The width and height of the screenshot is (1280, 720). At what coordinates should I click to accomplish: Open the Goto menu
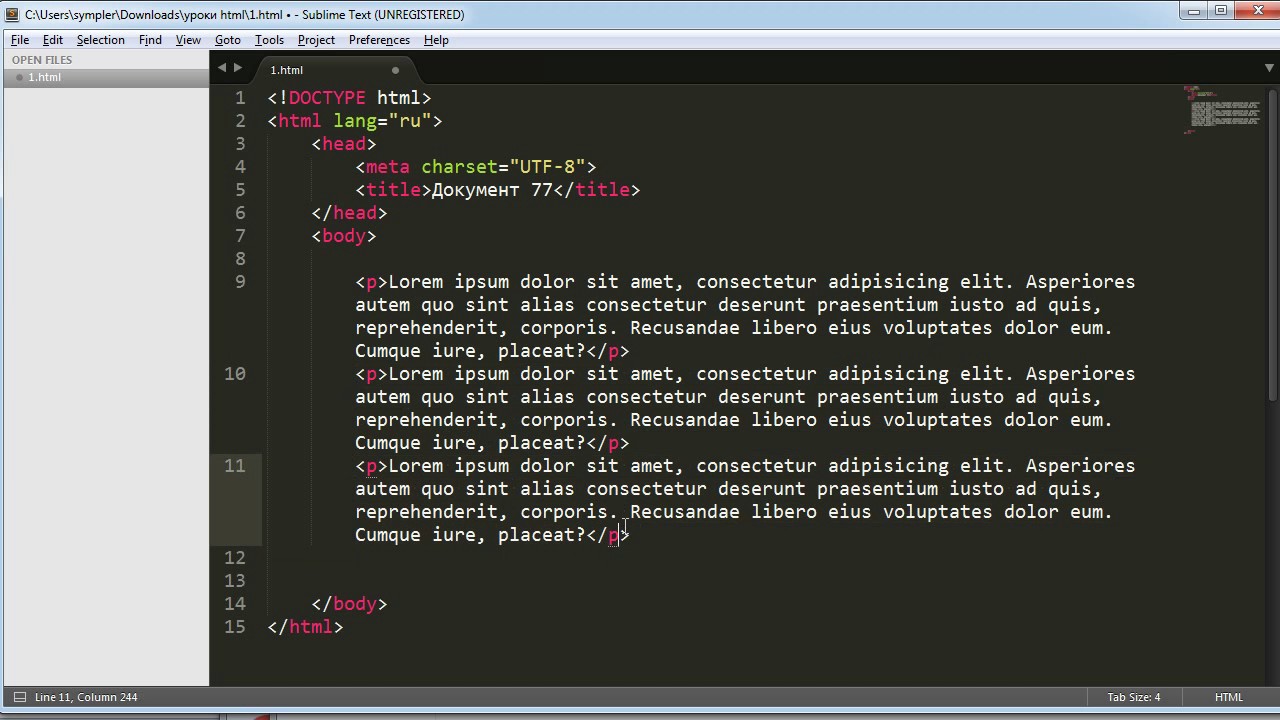(x=228, y=40)
